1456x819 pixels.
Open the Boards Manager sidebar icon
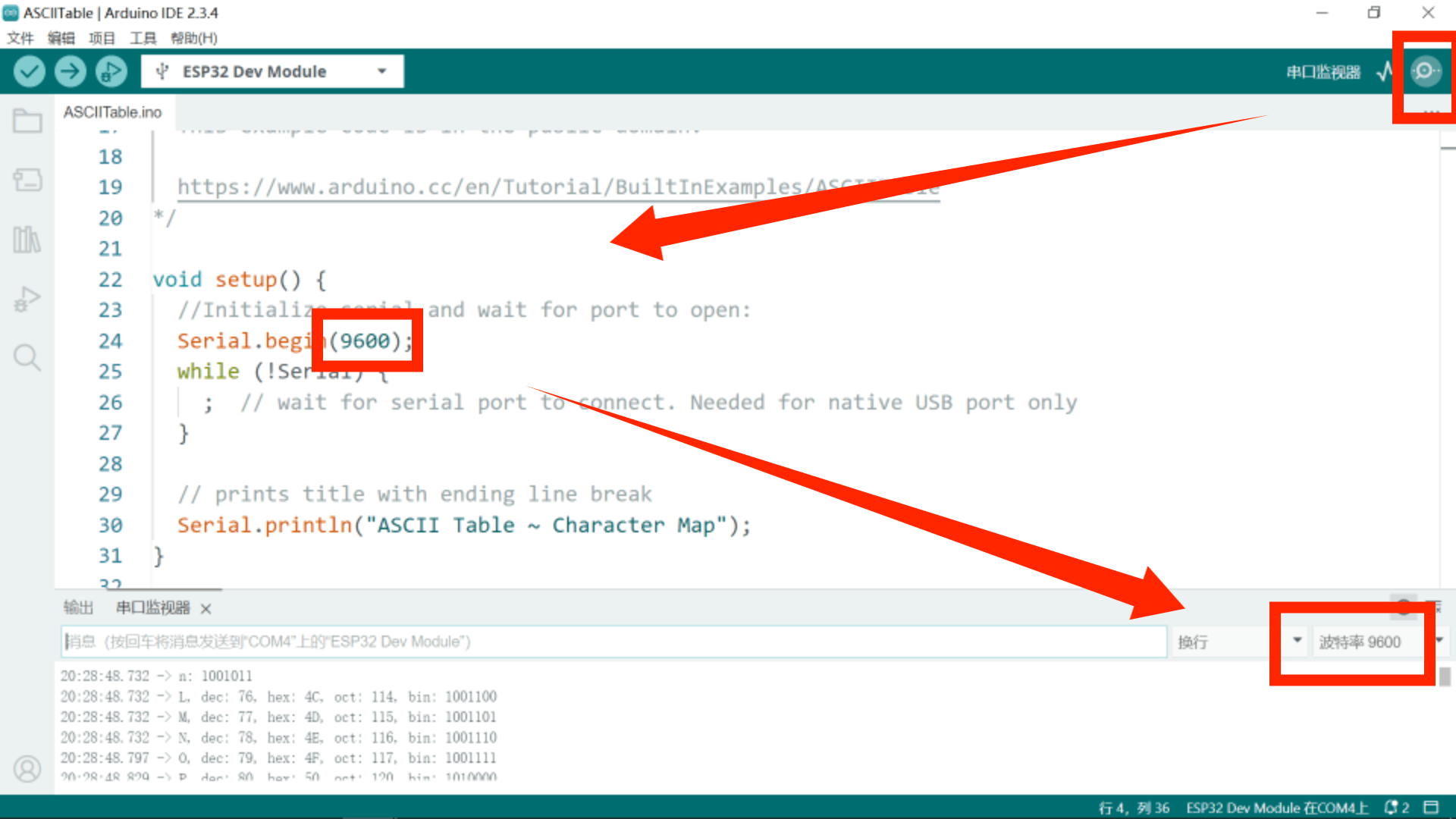27,180
